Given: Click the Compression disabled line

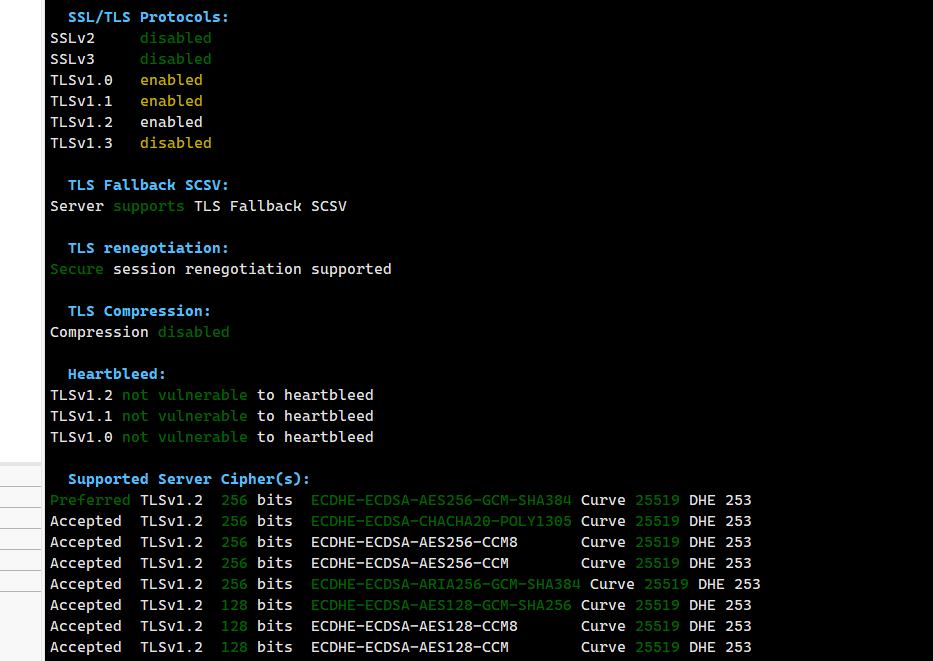Looking at the screenshot, I should 140,332.
